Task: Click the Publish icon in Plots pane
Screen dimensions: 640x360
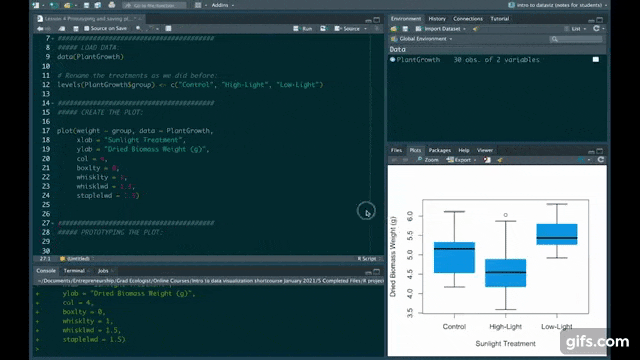Action: [x=581, y=160]
